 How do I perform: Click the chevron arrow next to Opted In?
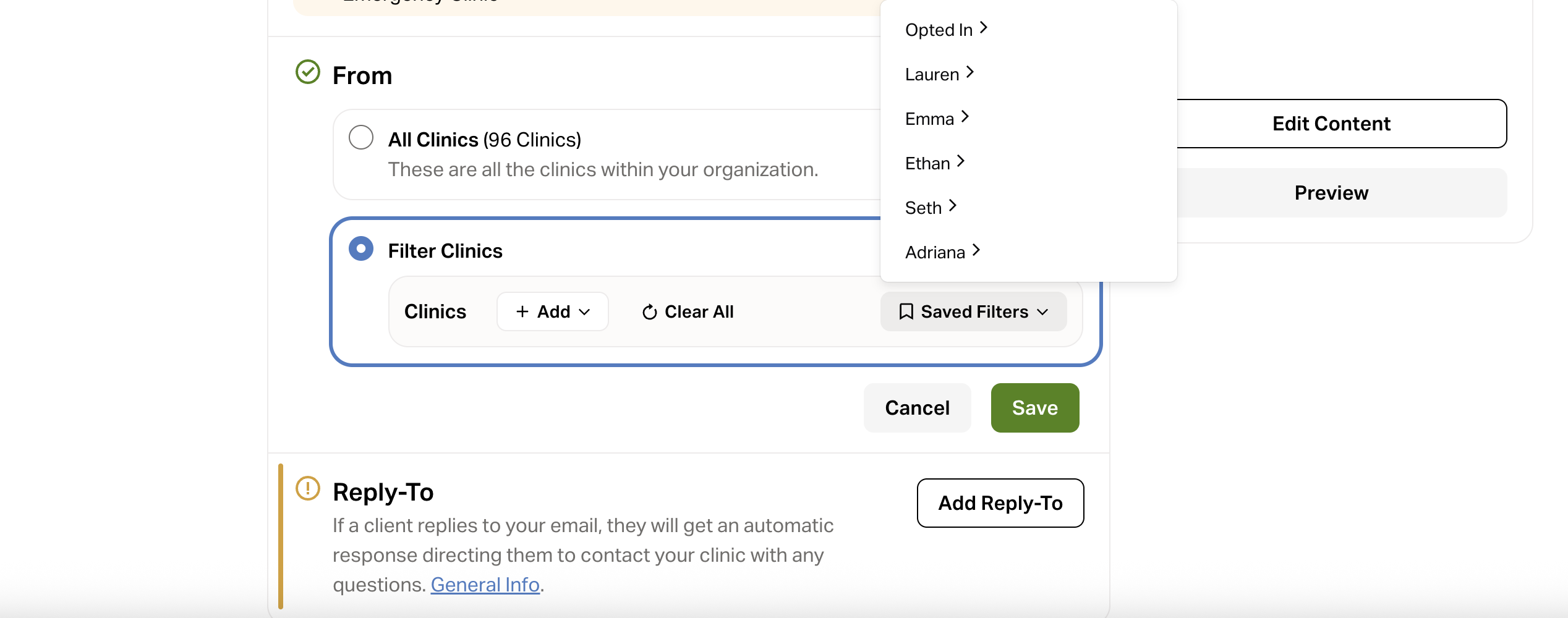click(x=984, y=28)
